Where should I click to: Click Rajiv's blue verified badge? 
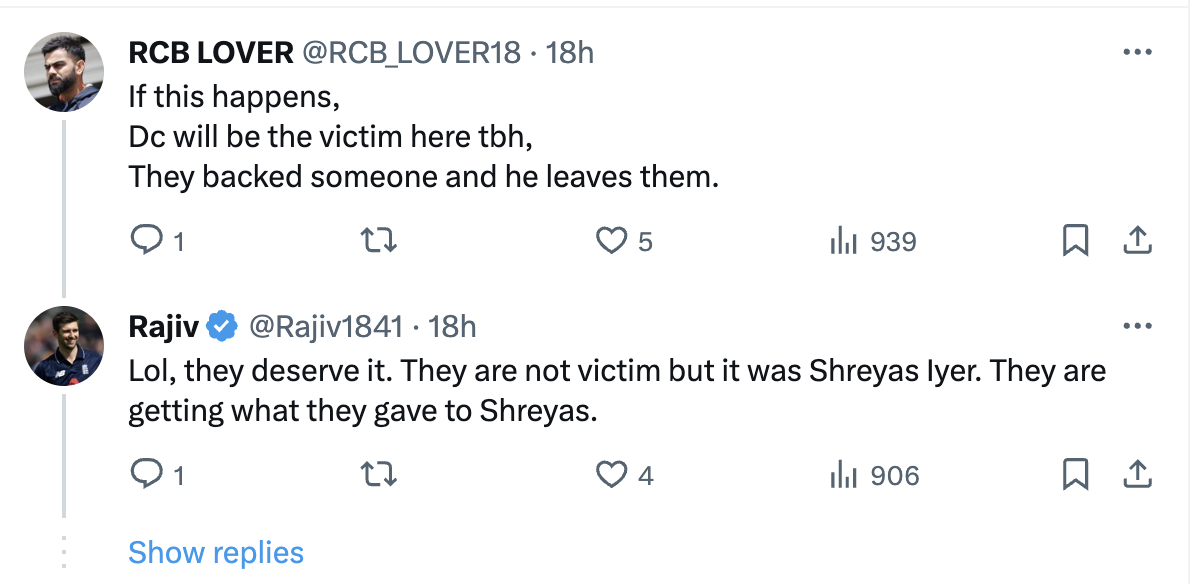[x=221, y=327]
